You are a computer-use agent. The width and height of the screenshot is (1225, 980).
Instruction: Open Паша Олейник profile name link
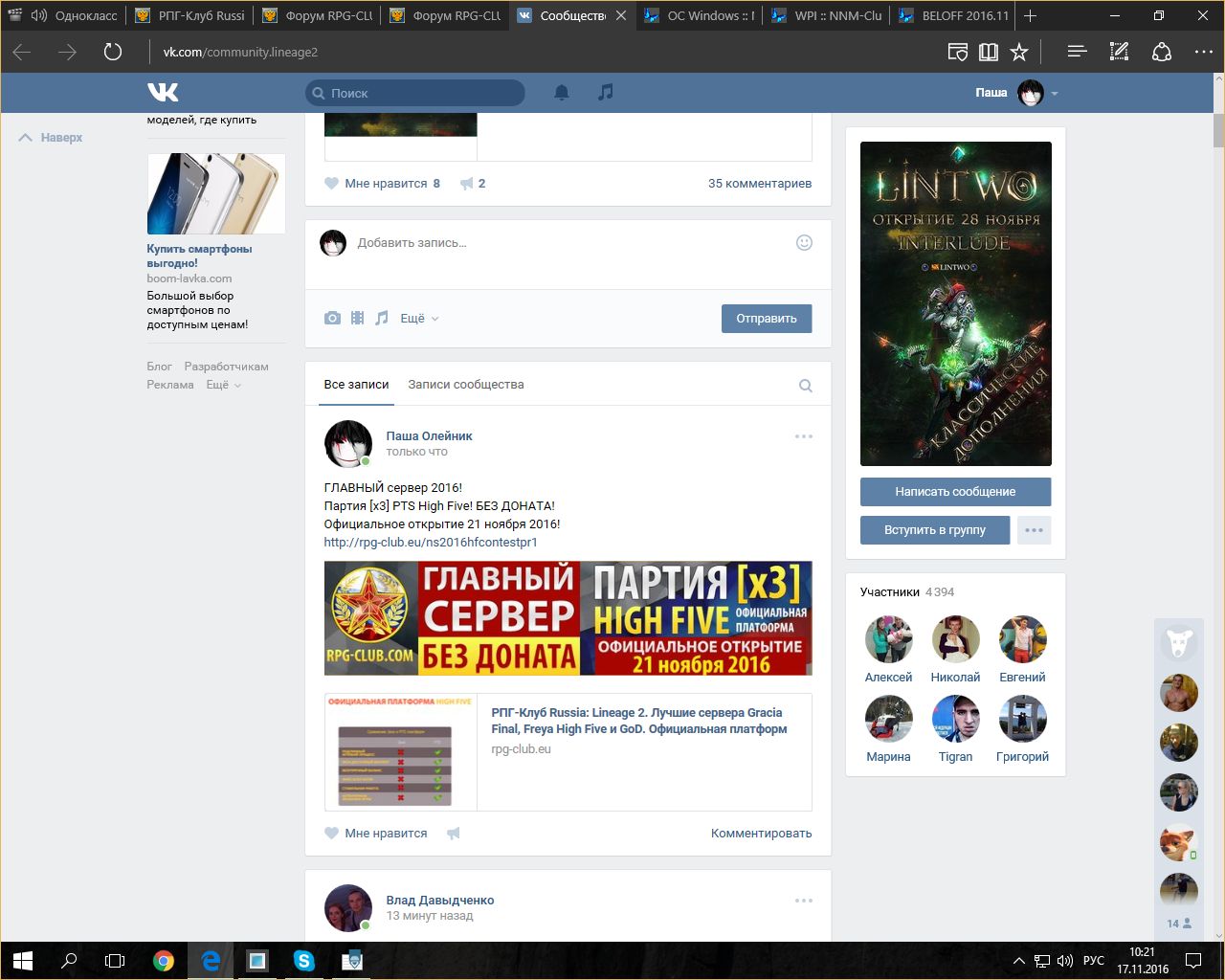coord(429,436)
